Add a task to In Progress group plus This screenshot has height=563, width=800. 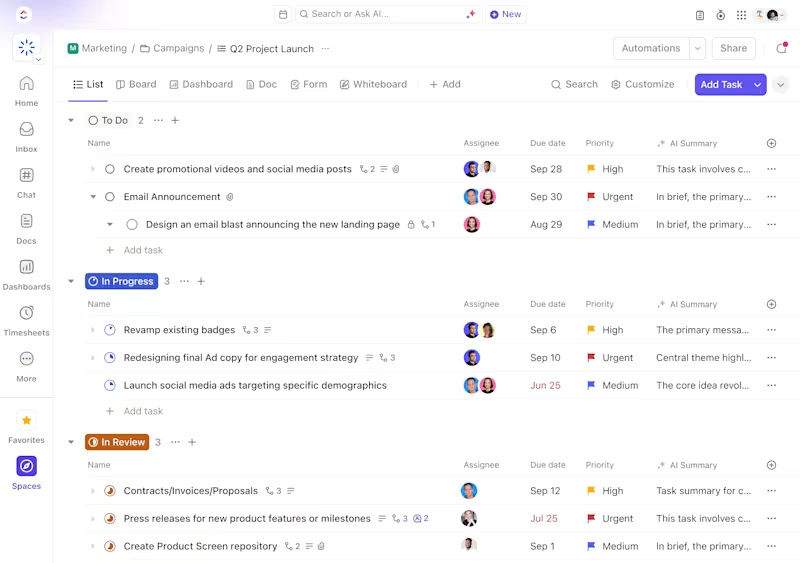click(x=201, y=281)
